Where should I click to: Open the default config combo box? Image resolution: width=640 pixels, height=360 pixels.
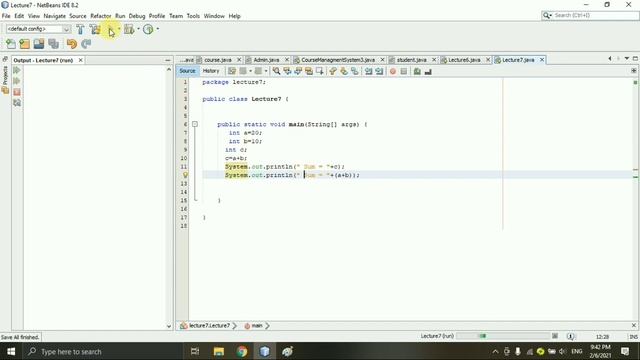click(x=38, y=29)
